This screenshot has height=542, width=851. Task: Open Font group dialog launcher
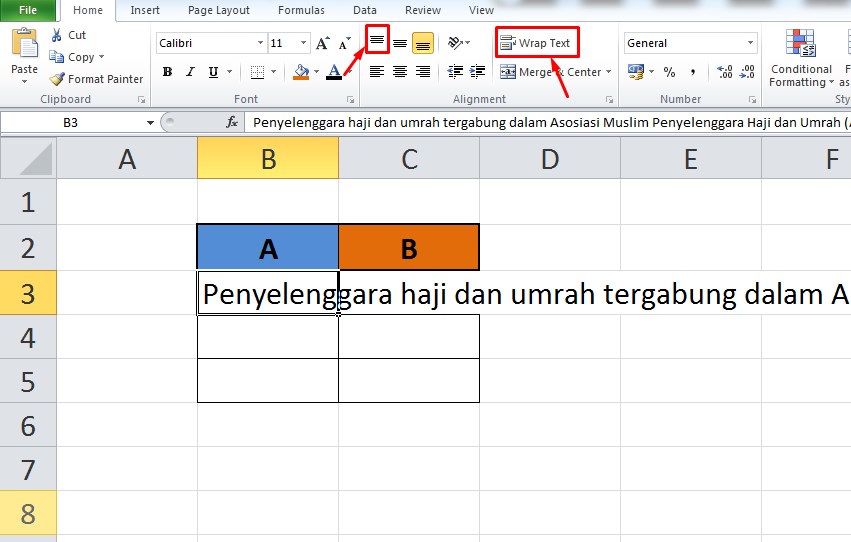[351, 100]
